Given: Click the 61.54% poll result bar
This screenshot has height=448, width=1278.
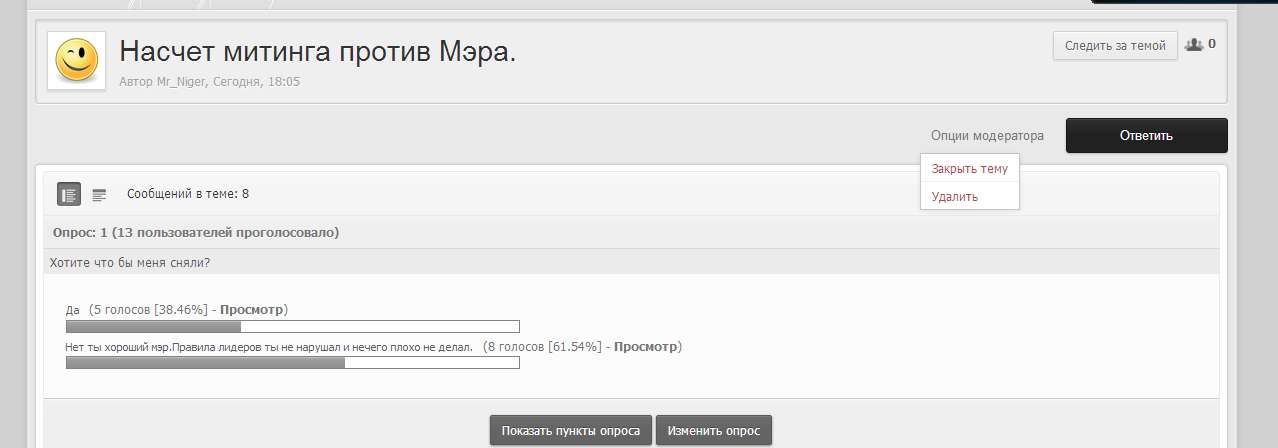Looking at the screenshot, I should (292, 363).
